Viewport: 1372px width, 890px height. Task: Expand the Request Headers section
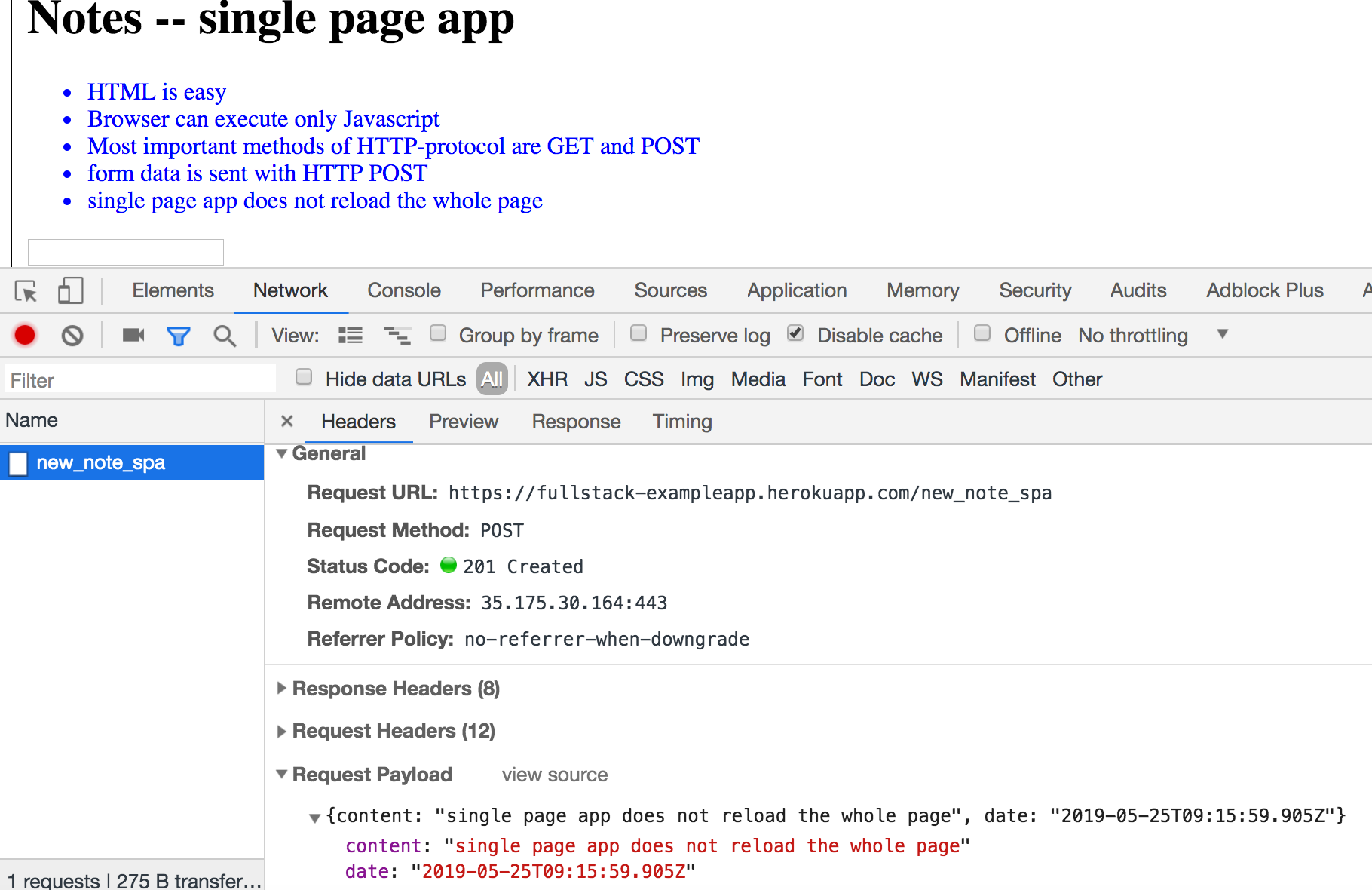[393, 731]
